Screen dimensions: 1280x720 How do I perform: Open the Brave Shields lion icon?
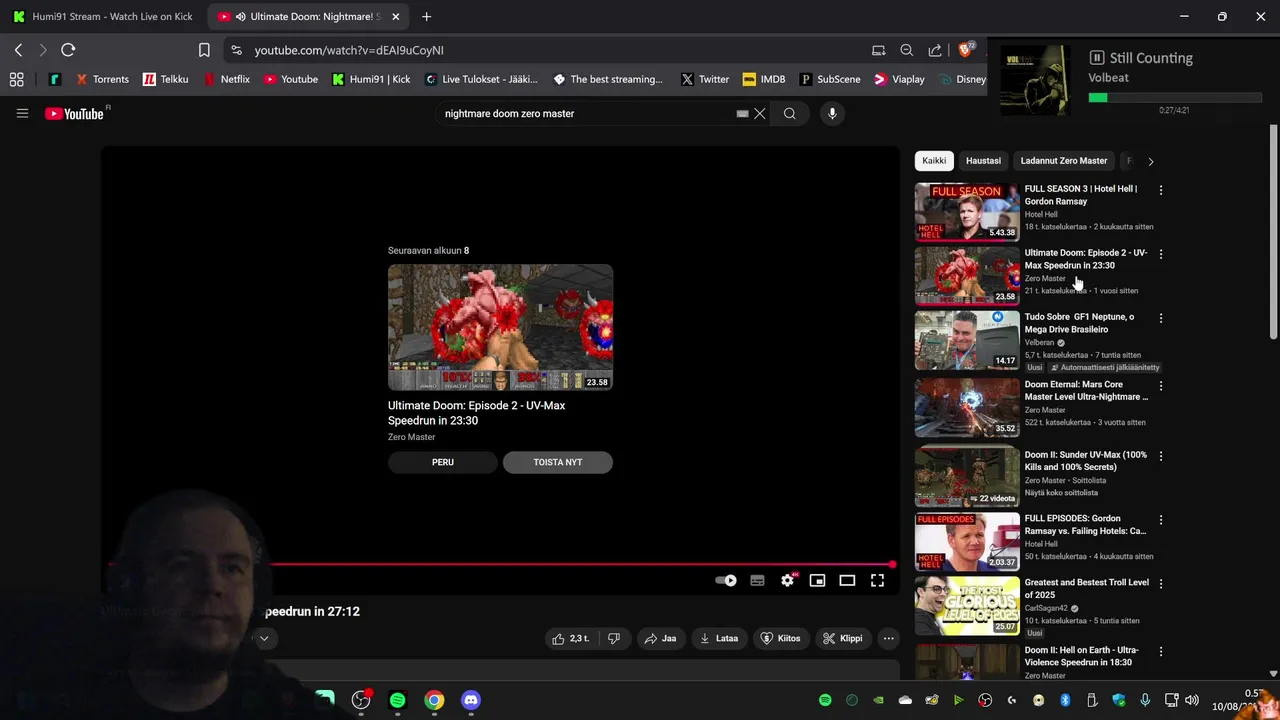966,49
